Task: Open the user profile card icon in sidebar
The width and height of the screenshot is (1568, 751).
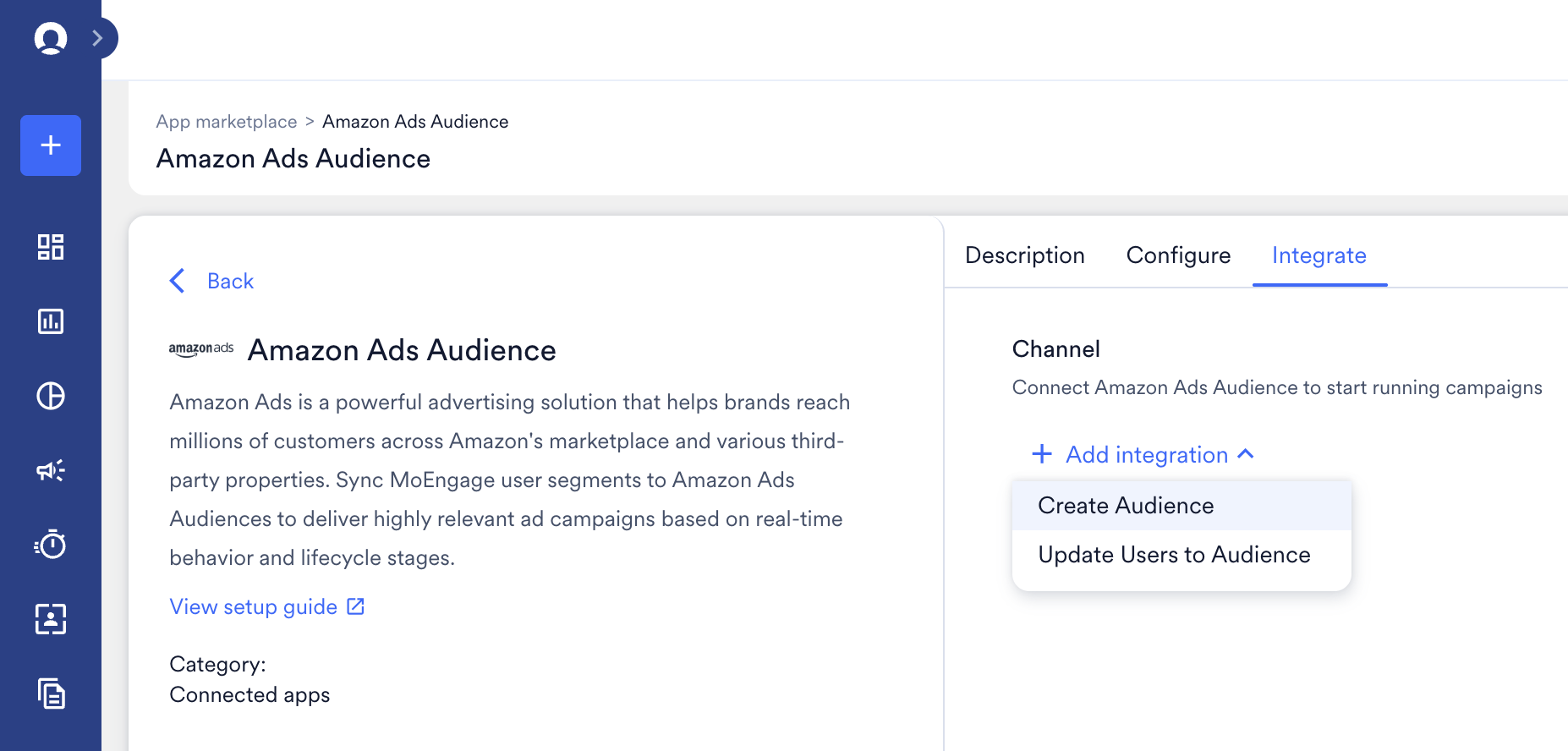Action: click(x=51, y=619)
